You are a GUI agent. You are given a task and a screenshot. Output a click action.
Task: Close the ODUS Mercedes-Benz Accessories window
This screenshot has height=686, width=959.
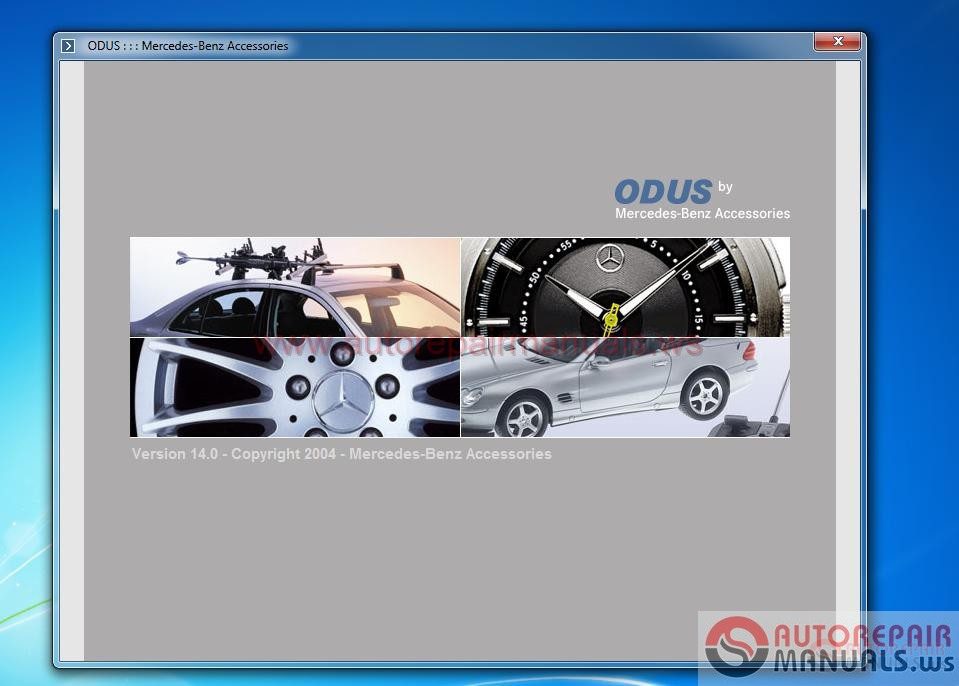(x=837, y=41)
